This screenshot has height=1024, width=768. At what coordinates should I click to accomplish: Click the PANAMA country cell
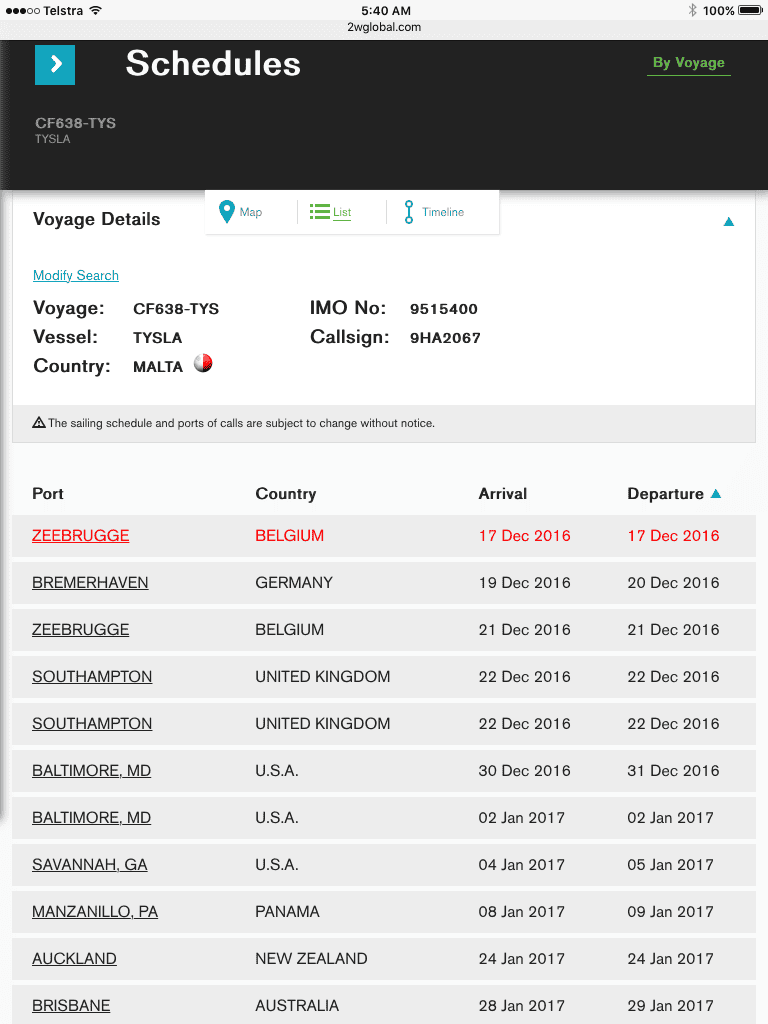click(287, 912)
